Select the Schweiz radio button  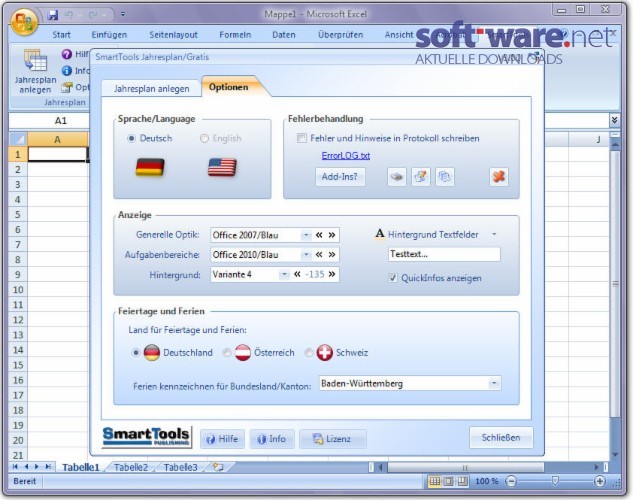(x=309, y=353)
